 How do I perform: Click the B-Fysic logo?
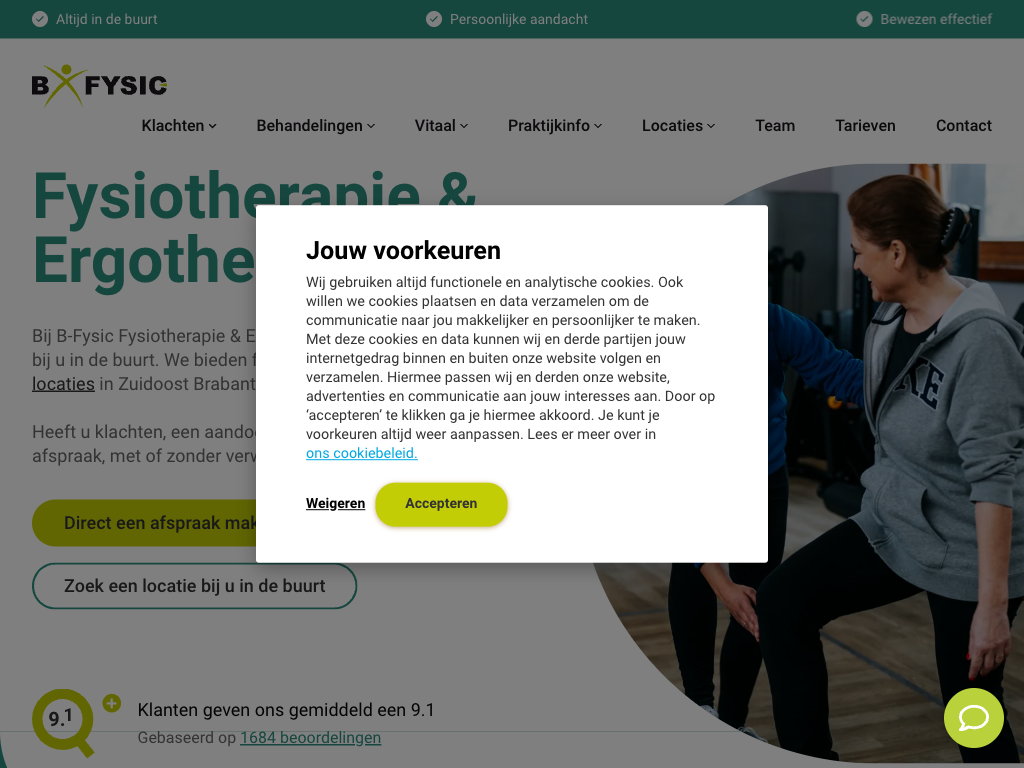click(x=99, y=85)
